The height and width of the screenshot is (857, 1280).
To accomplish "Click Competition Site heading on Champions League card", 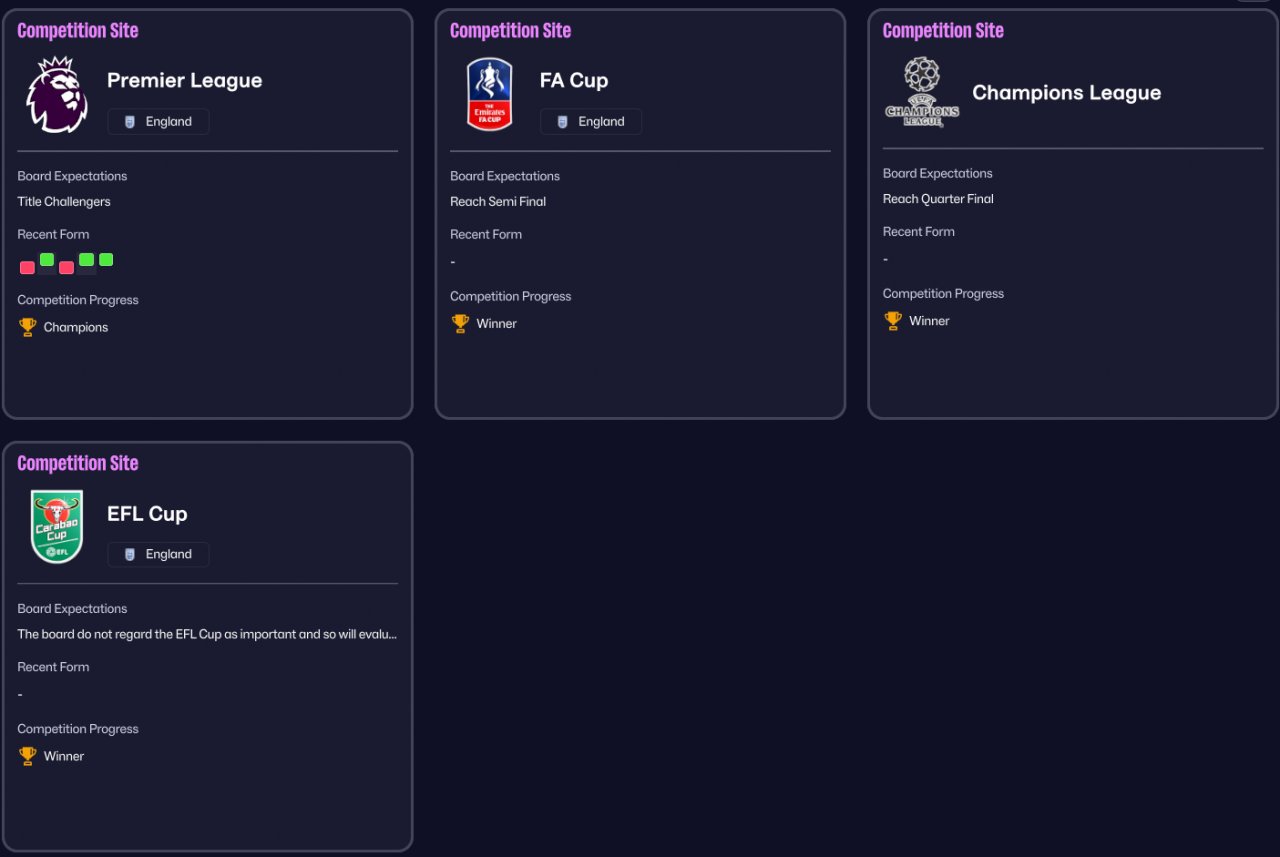I will [x=942, y=31].
